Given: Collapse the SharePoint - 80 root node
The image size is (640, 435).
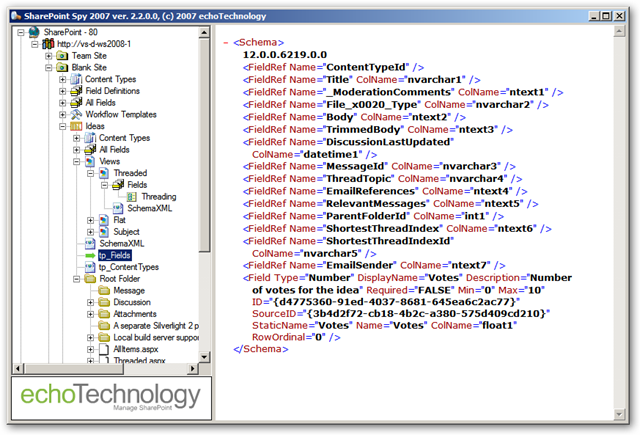Looking at the screenshot, I should (x=21, y=32).
